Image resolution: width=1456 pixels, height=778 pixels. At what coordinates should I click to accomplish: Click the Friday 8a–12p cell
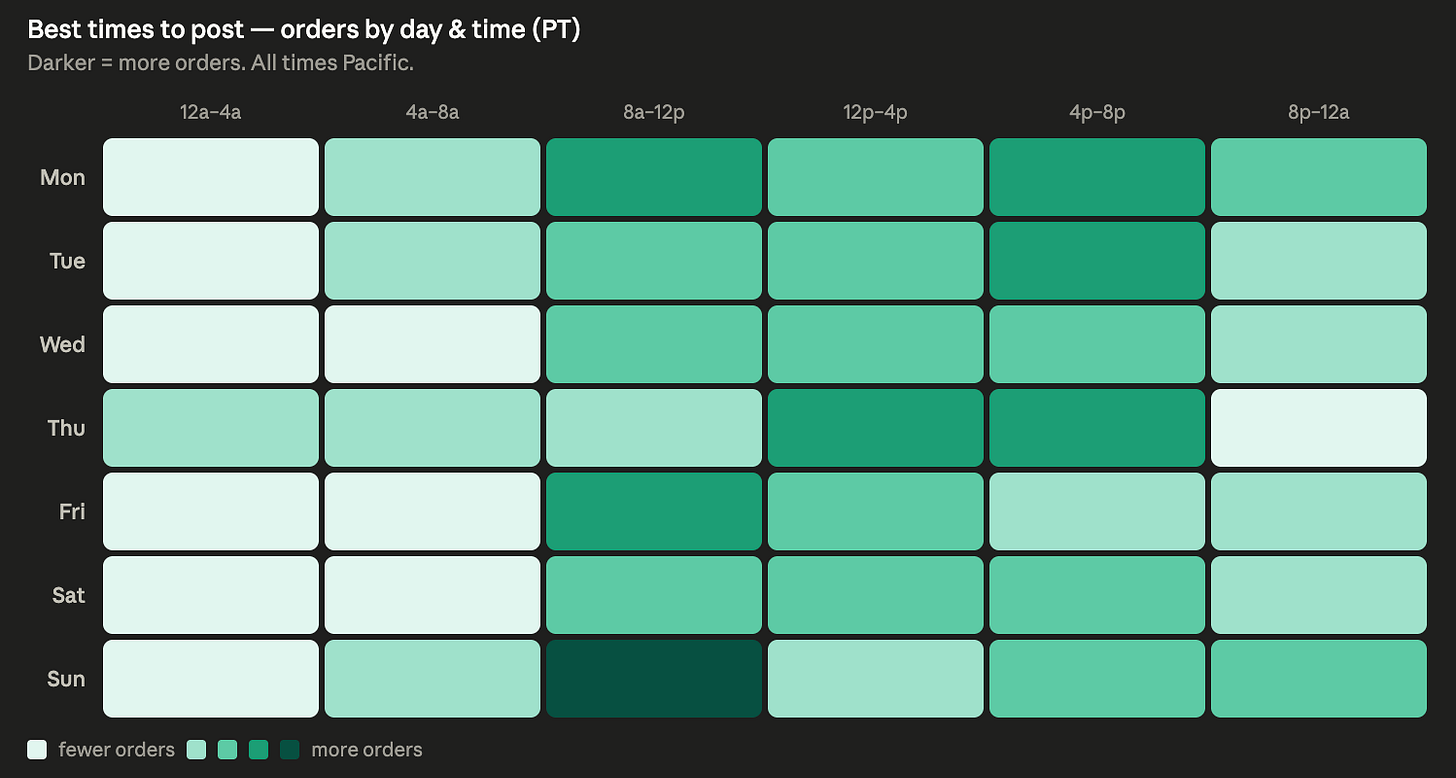pos(654,512)
